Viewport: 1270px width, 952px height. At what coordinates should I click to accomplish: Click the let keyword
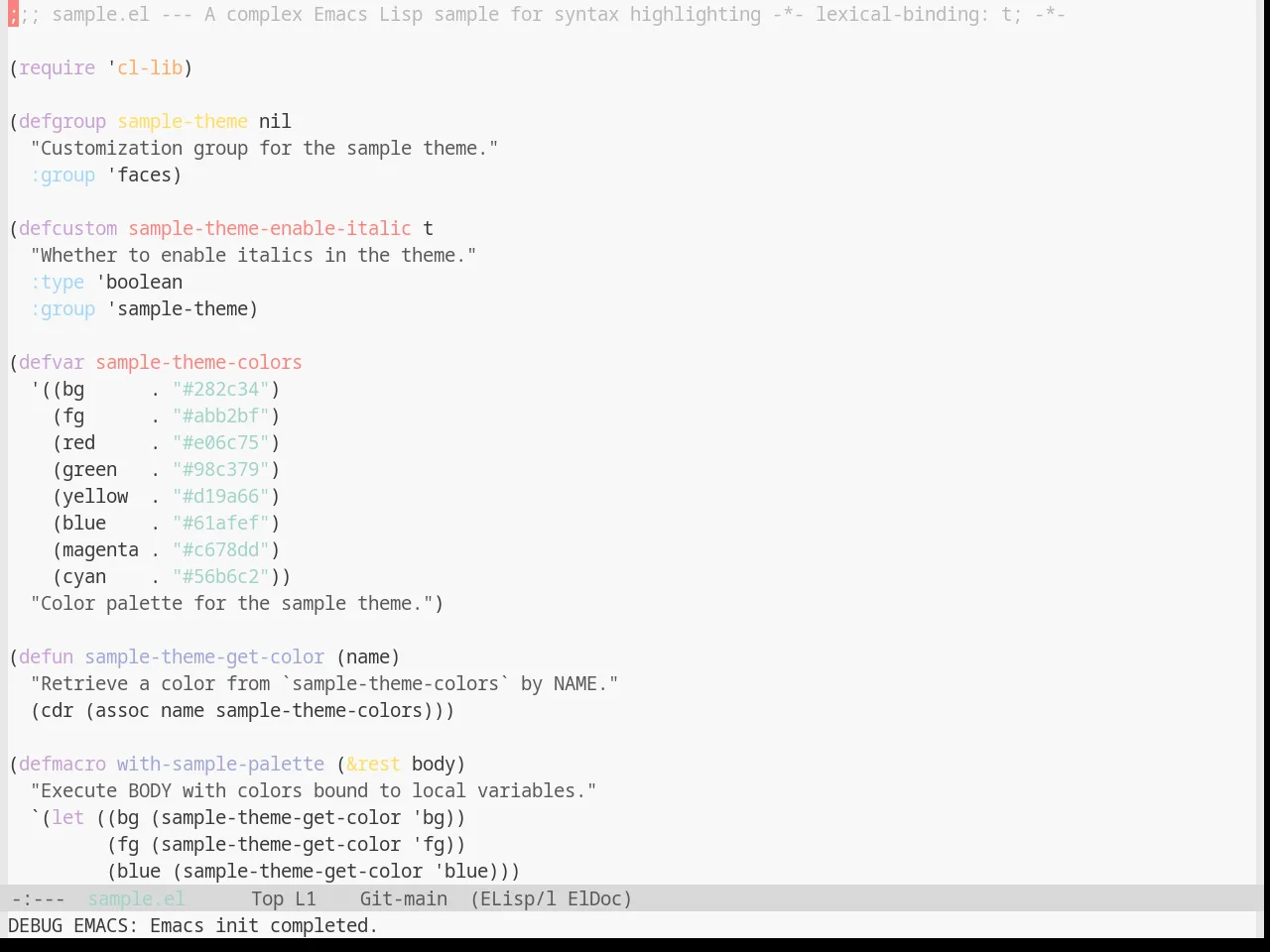[x=67, y=817]
